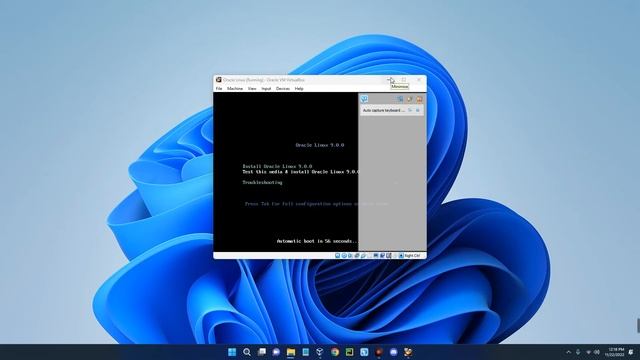
Task: Minimize the Oracle VM VirtualBox window
Action: click(389, 80)
